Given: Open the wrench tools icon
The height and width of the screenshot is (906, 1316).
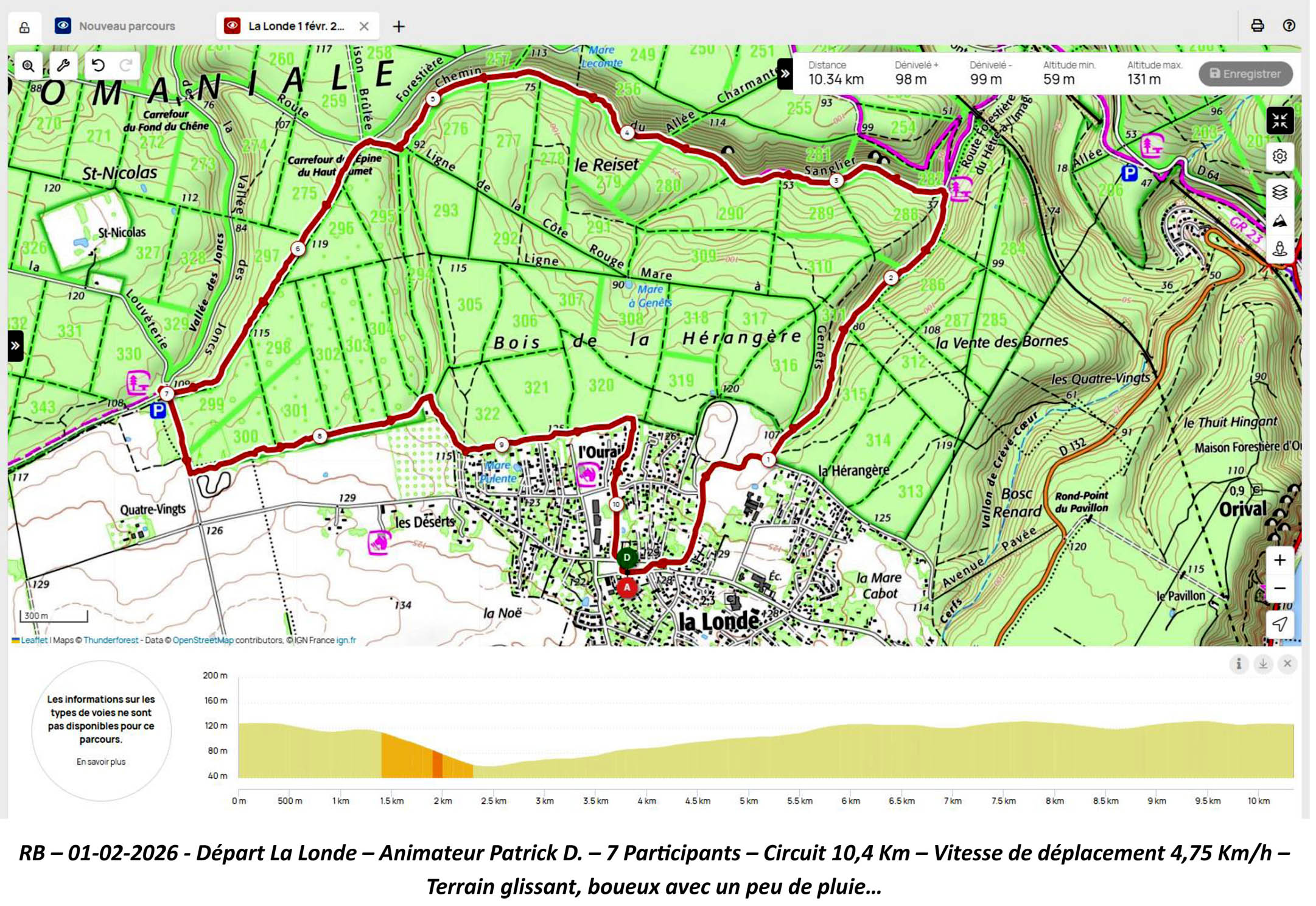Looking at the screenshot, I should [x=63, y=66].
